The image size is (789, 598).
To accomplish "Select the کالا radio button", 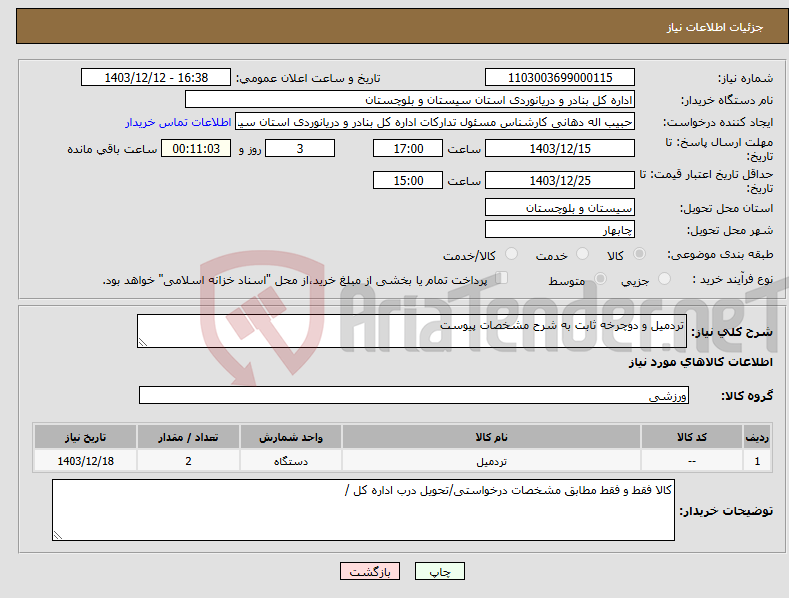I will coord(639,254).
